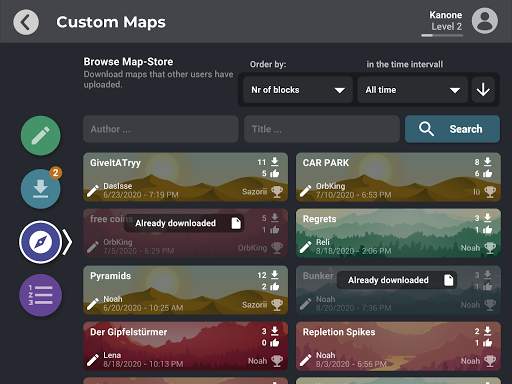Click download icon on Pyramids
Image resolution: width=512 pixels, height=384 pixels.
coord(275,275)
